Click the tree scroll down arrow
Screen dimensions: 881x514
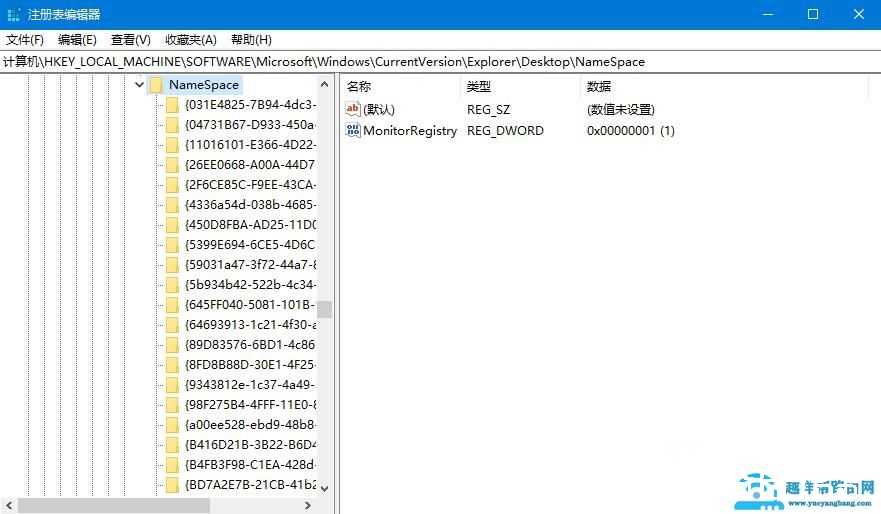click(324, 488)
